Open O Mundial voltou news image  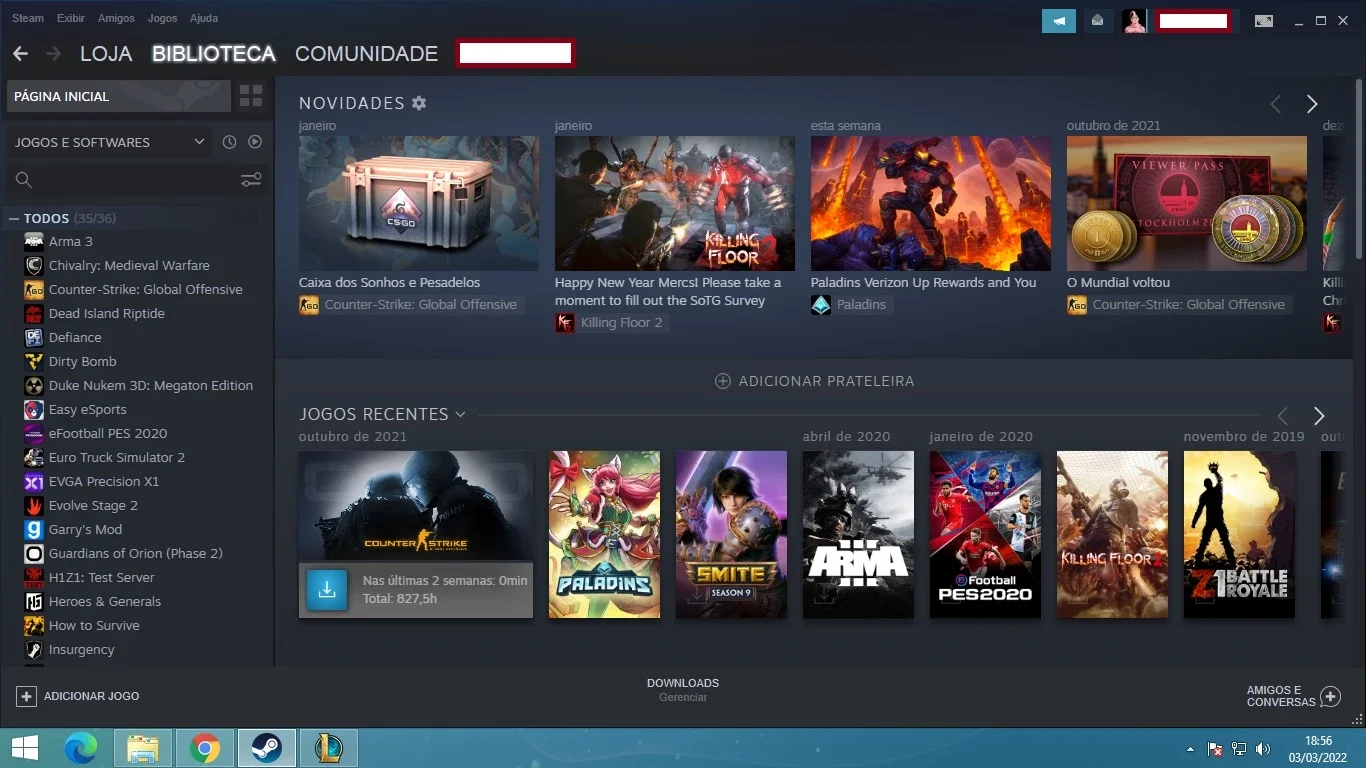click(x=1187, y=203)
